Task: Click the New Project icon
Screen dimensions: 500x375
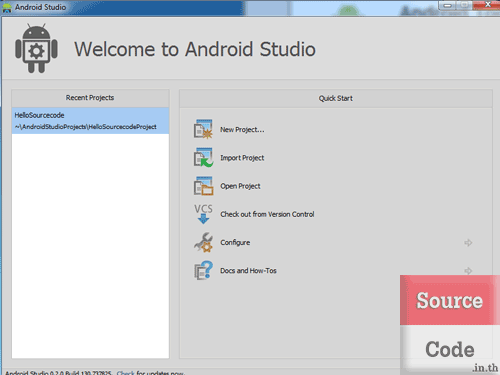Action: pos(203,129)
